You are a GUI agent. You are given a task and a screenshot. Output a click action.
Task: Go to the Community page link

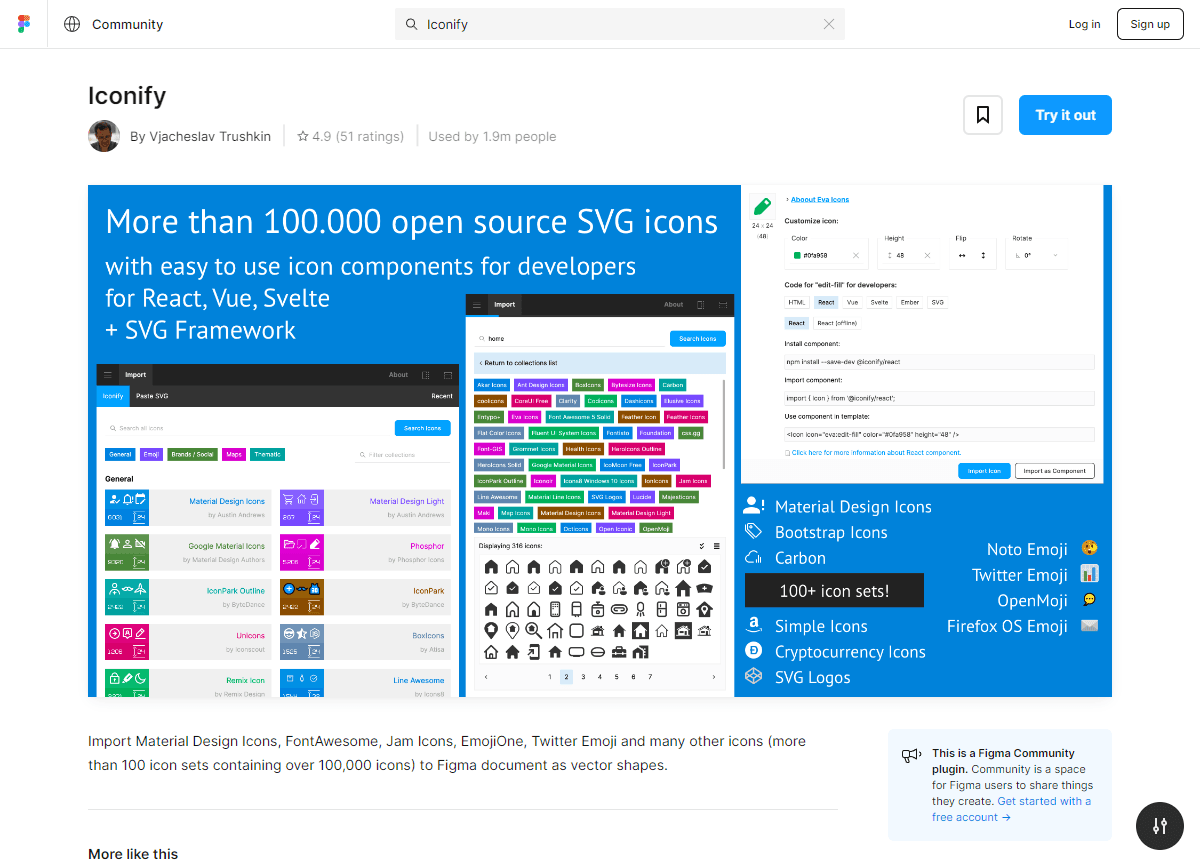pos(127,24)
